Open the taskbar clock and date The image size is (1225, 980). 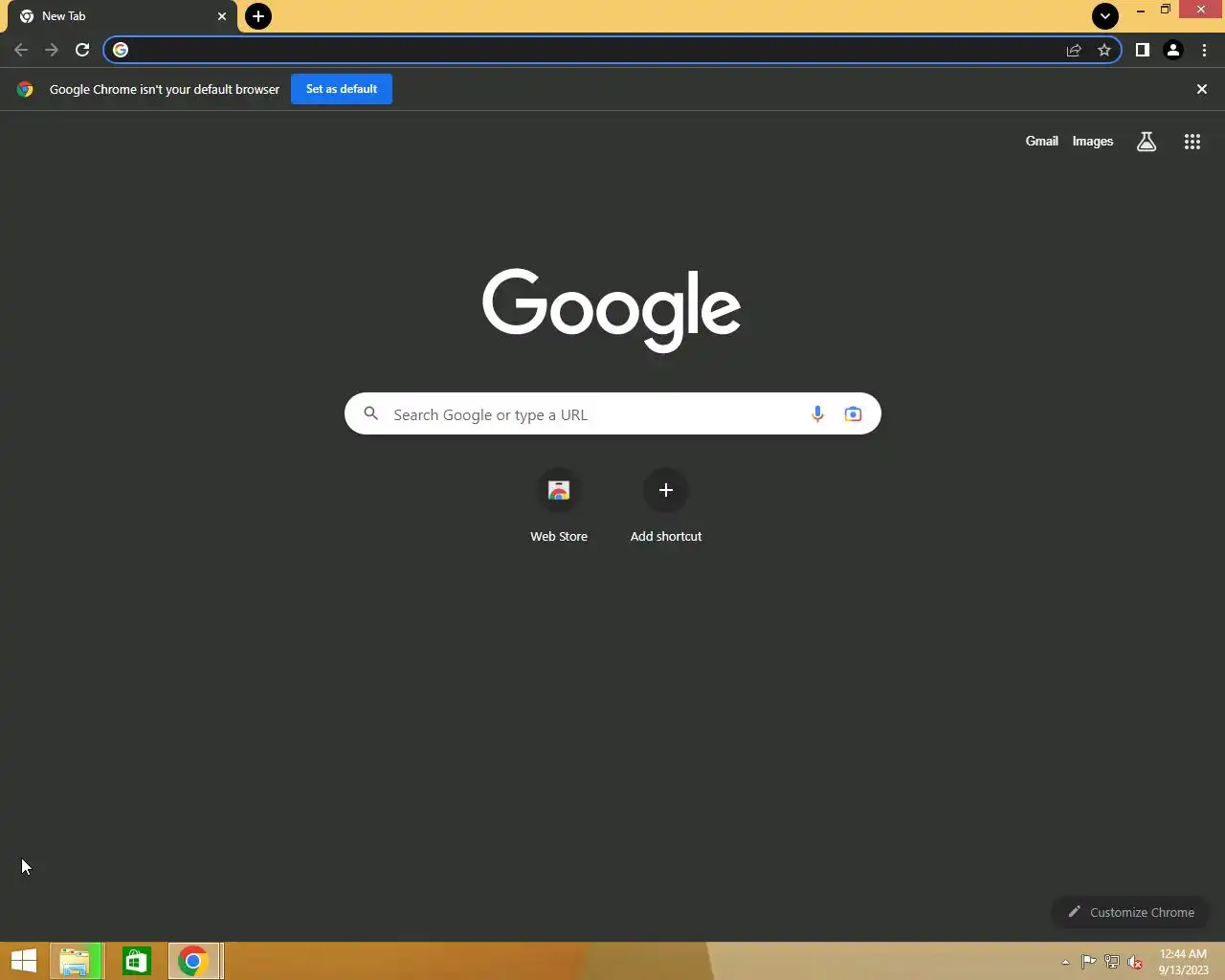coord(1184,962)
